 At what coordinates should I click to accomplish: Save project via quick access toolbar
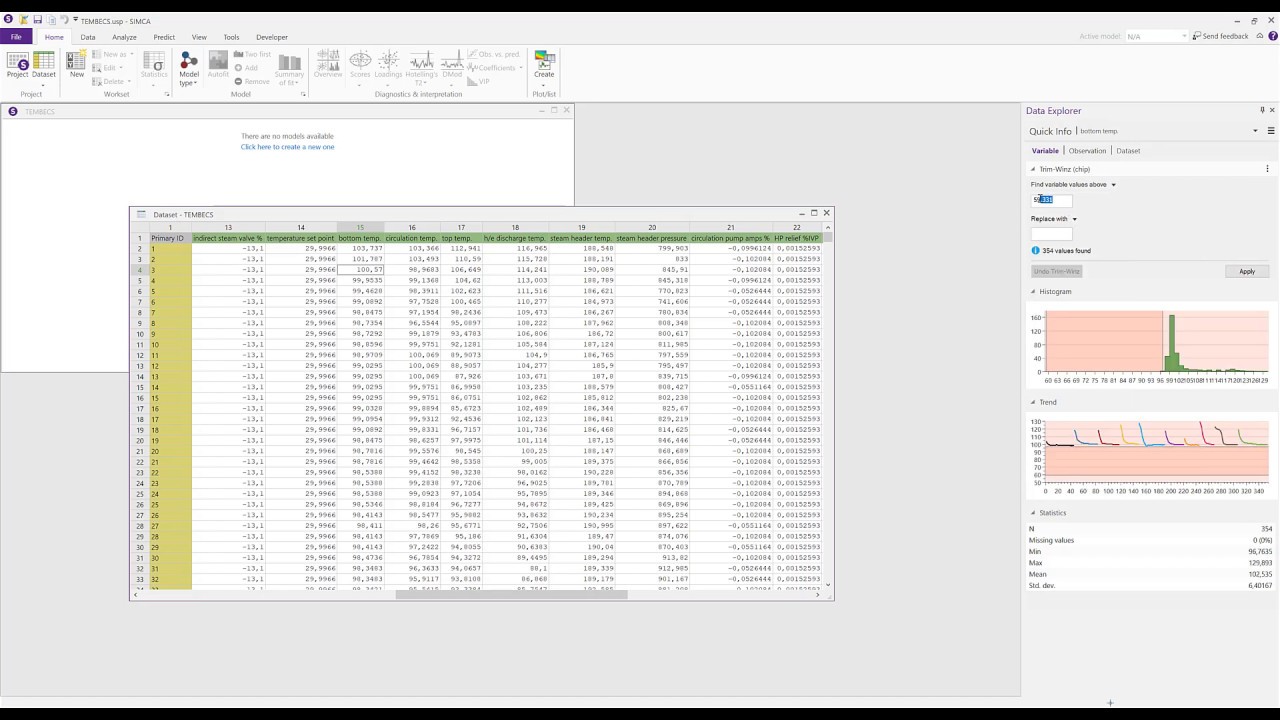click(37, 20)
